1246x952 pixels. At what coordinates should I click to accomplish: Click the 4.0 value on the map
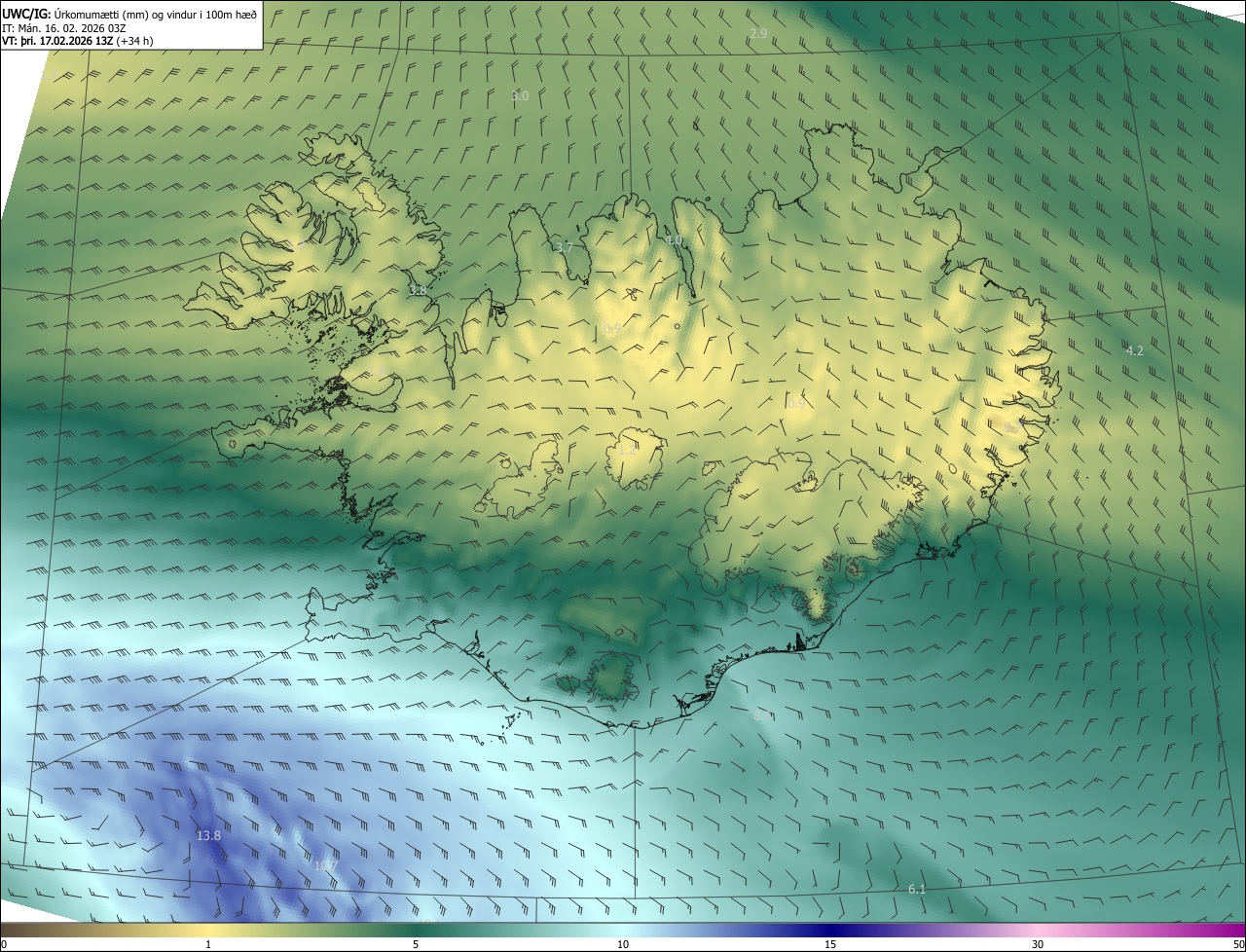674,239
